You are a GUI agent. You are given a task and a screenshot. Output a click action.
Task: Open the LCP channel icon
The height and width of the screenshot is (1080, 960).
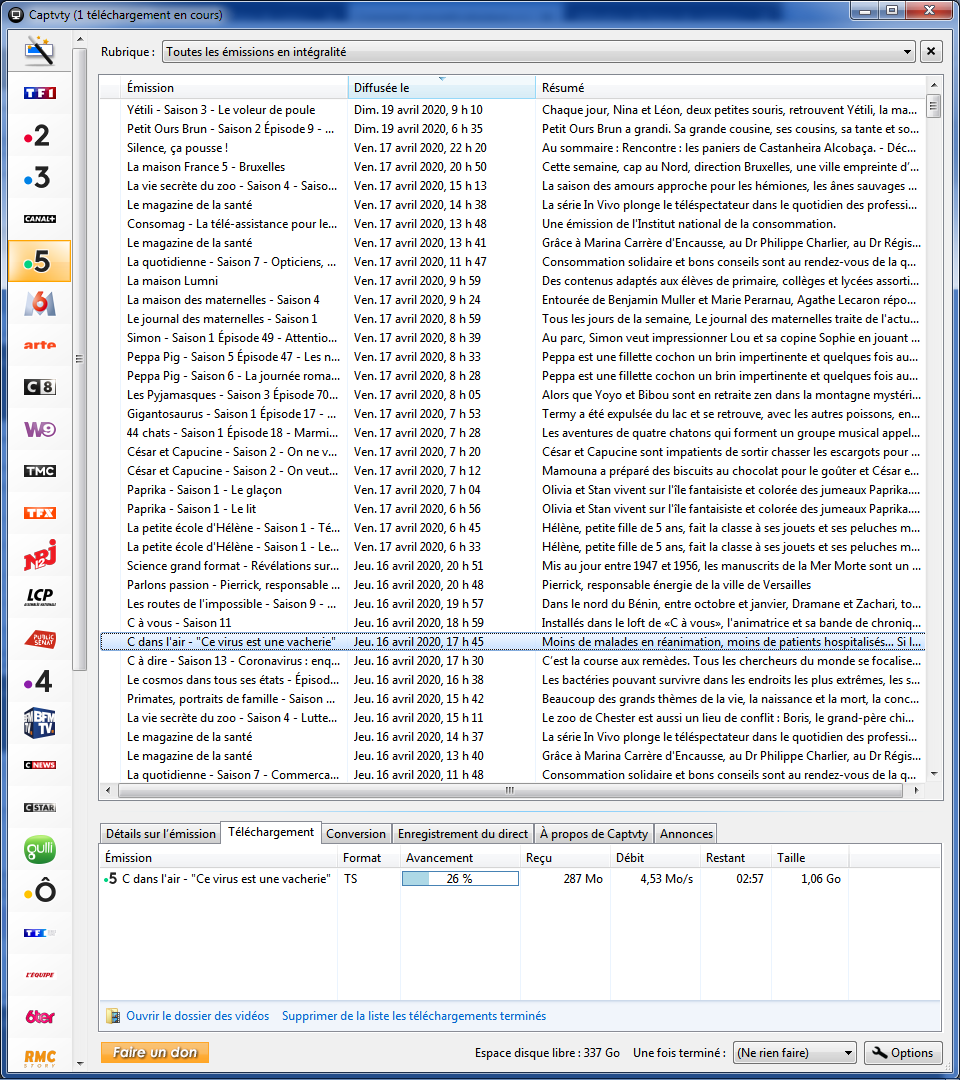tap(39, 597)
